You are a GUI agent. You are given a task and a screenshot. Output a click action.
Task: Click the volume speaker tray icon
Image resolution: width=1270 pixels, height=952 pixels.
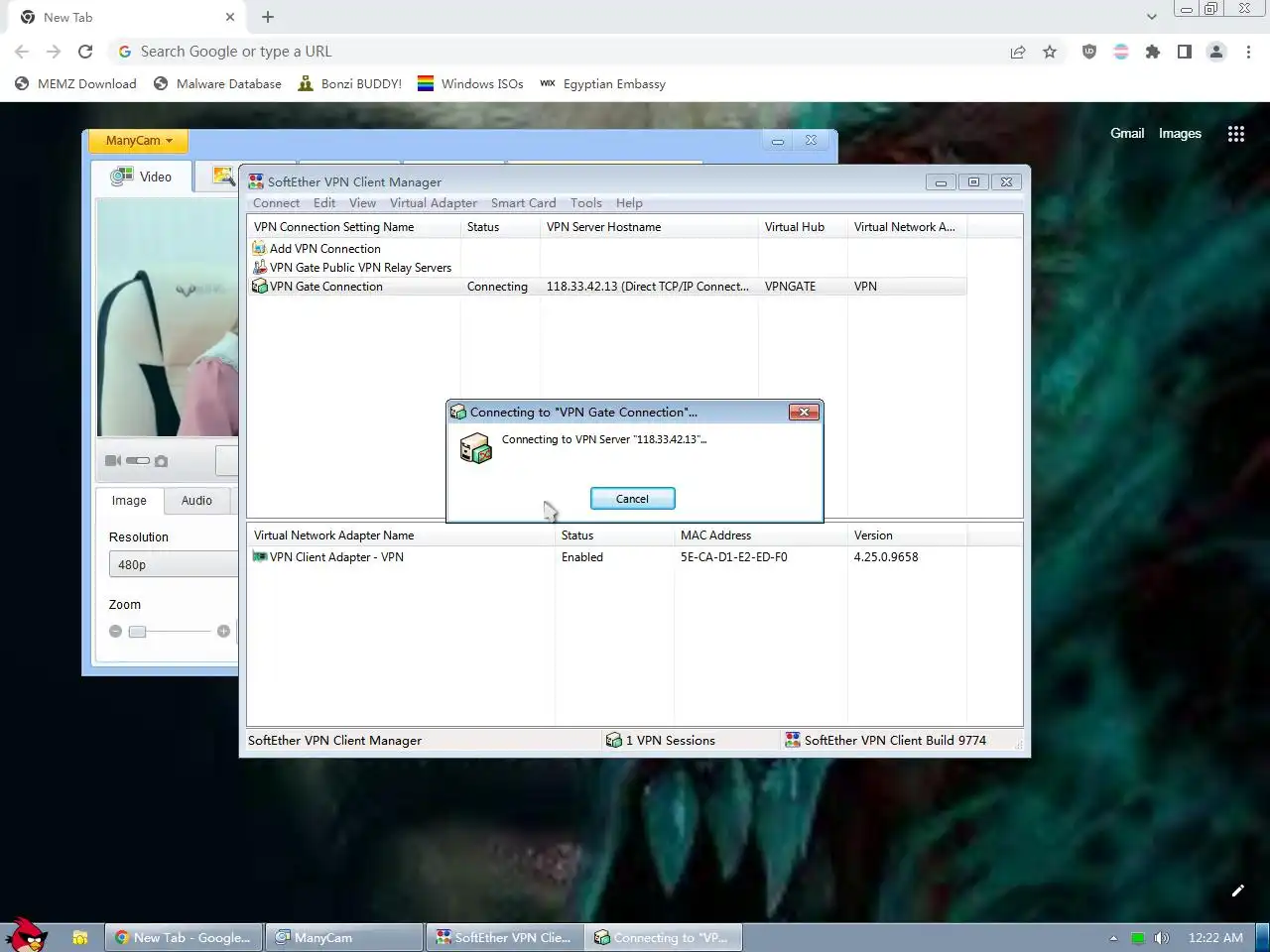coord(1162,938)
